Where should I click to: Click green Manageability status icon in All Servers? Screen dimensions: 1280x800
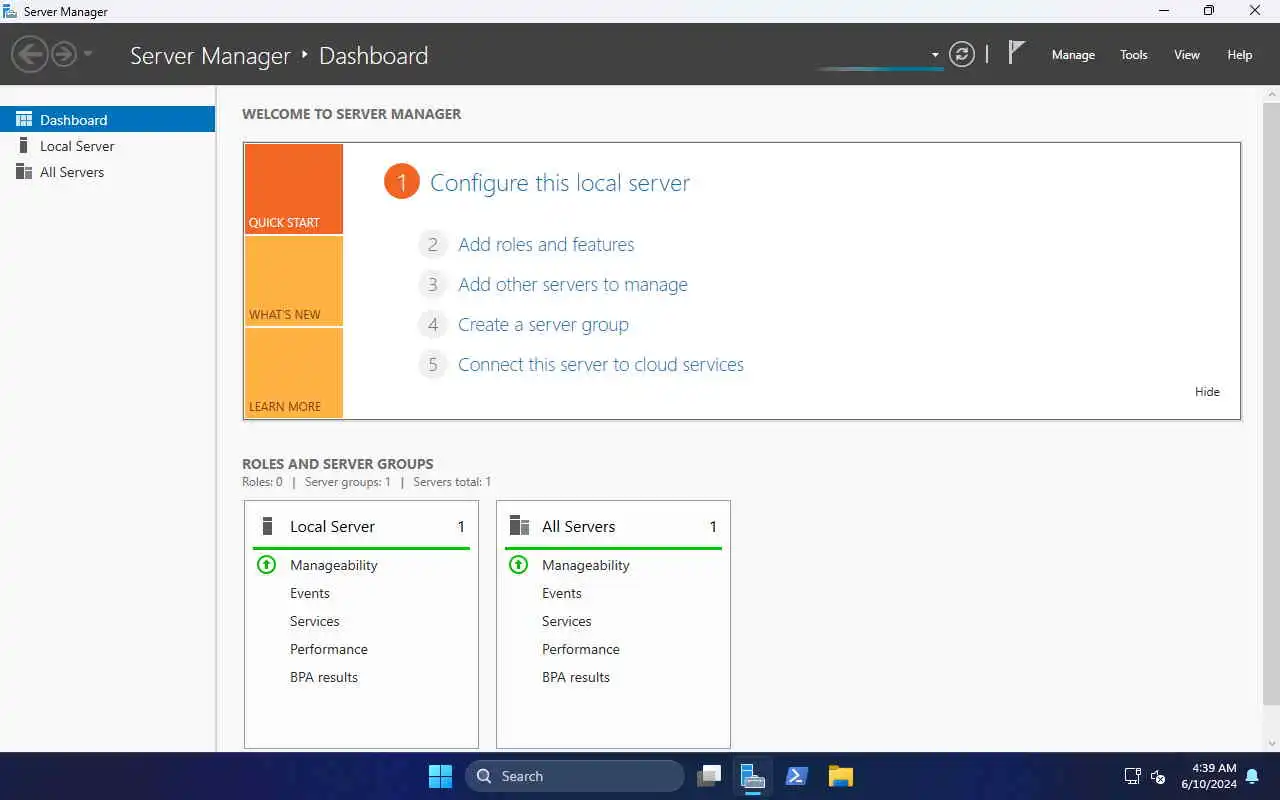pyautogui.click(x=518, y=565)
